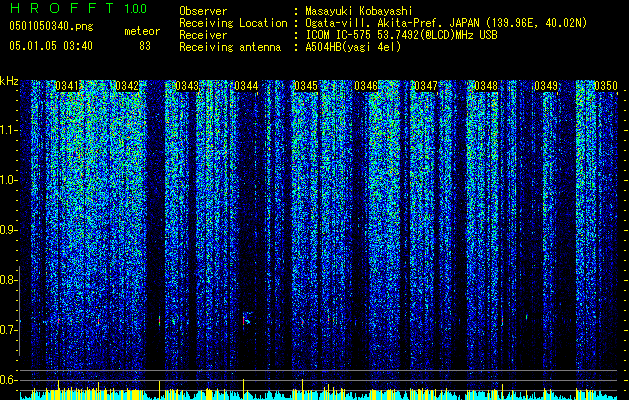
Task: Click the date stamp 05.01.05 03:40
Action: 51,46
